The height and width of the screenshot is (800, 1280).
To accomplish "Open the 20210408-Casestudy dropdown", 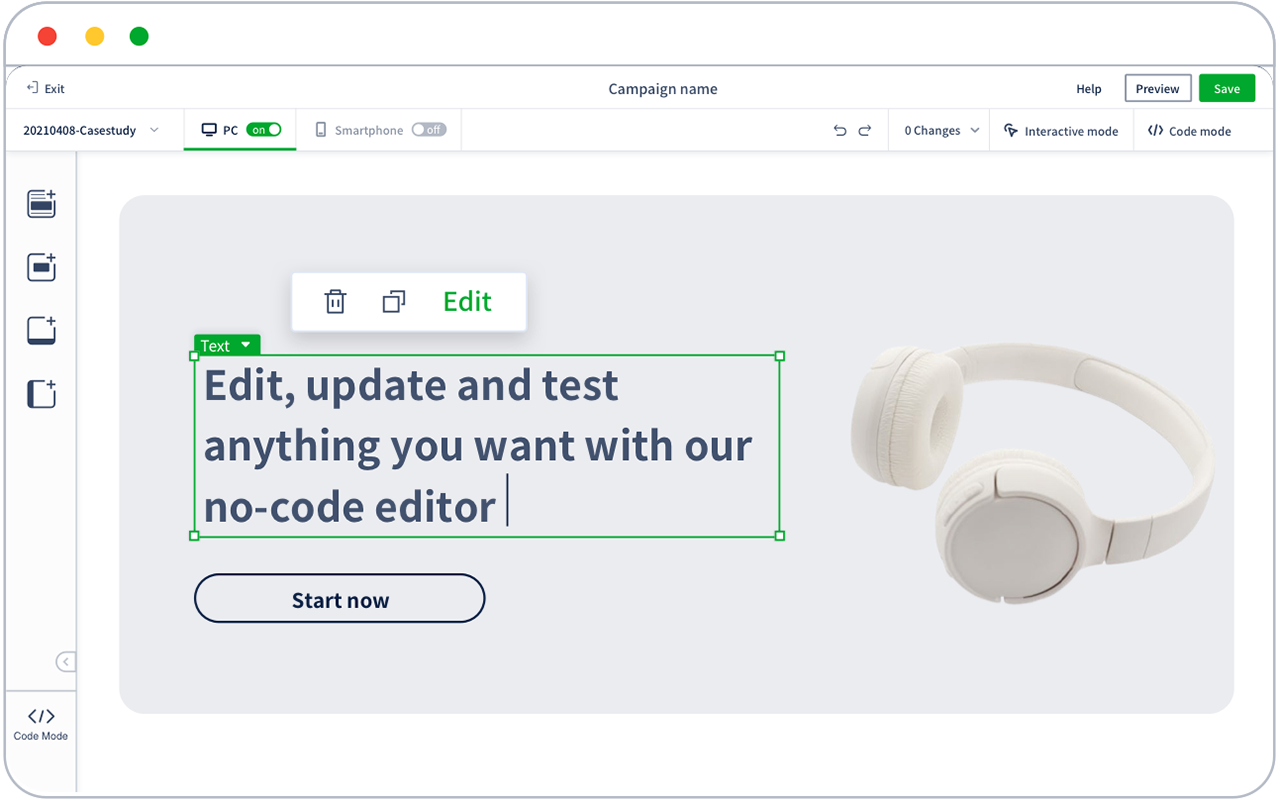I will click(91, 130).
